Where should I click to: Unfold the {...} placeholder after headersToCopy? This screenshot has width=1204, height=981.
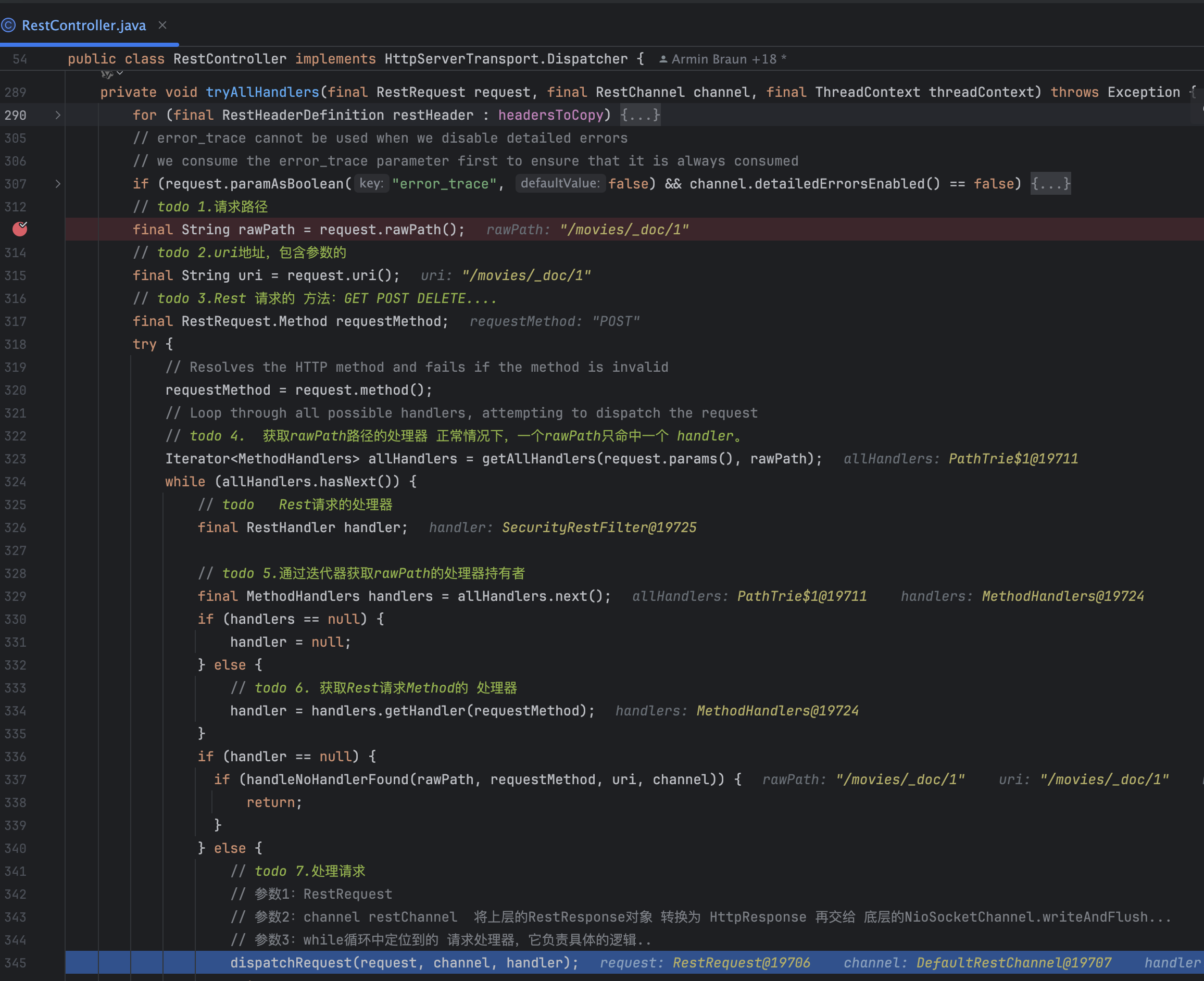(x=640, y=115)
